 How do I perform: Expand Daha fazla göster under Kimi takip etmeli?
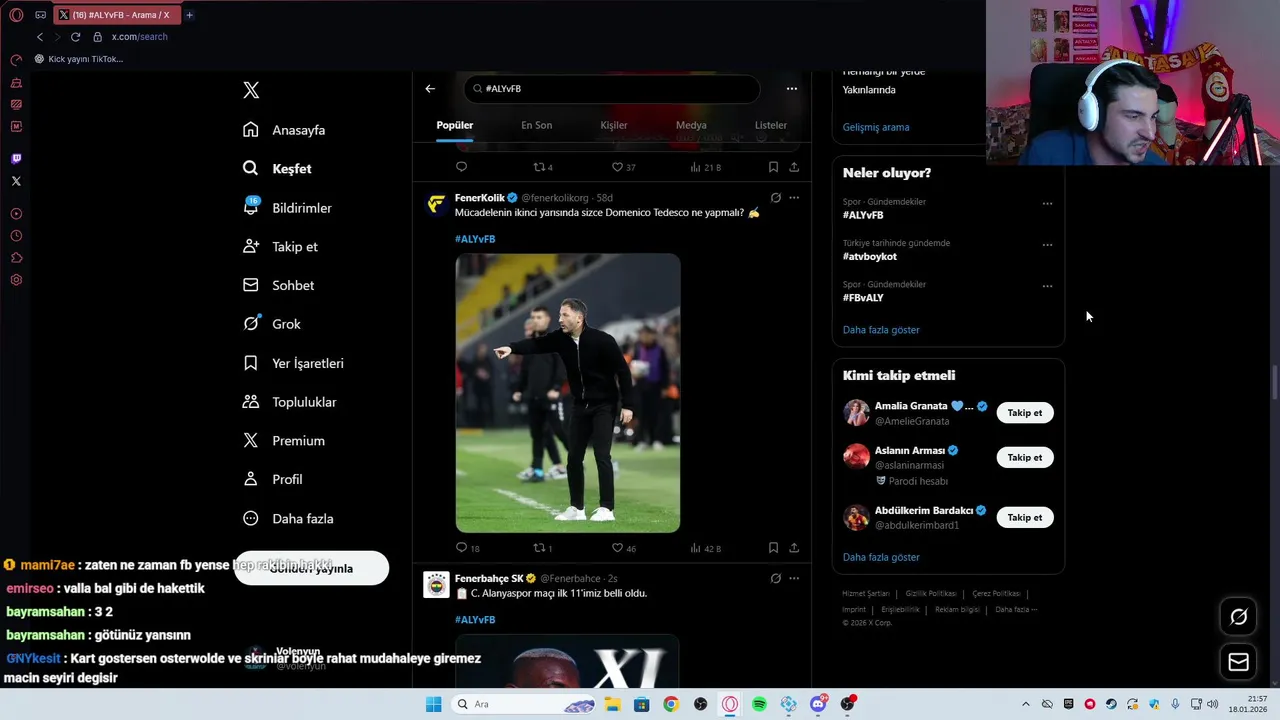point(881,557)
